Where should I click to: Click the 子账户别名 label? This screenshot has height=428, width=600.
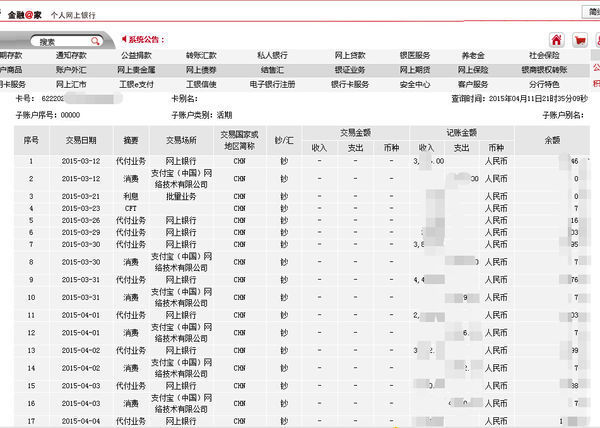[563, 115]
